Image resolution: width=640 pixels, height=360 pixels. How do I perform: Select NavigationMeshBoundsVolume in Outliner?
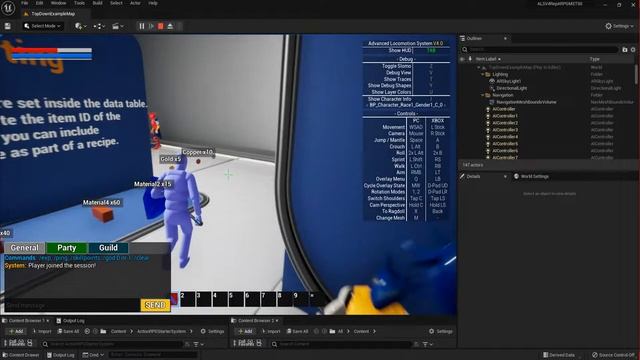(x=526, y=102)
